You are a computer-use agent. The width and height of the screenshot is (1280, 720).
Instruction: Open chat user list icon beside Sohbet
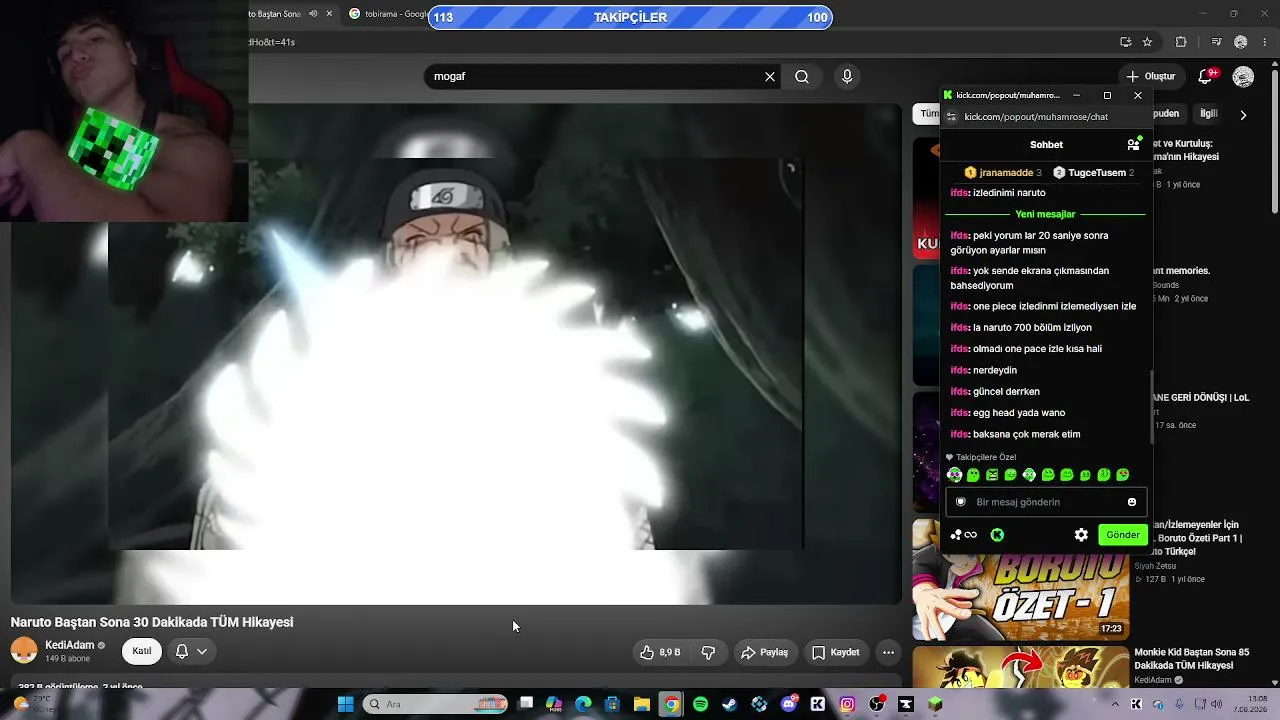click(1133, 144)
